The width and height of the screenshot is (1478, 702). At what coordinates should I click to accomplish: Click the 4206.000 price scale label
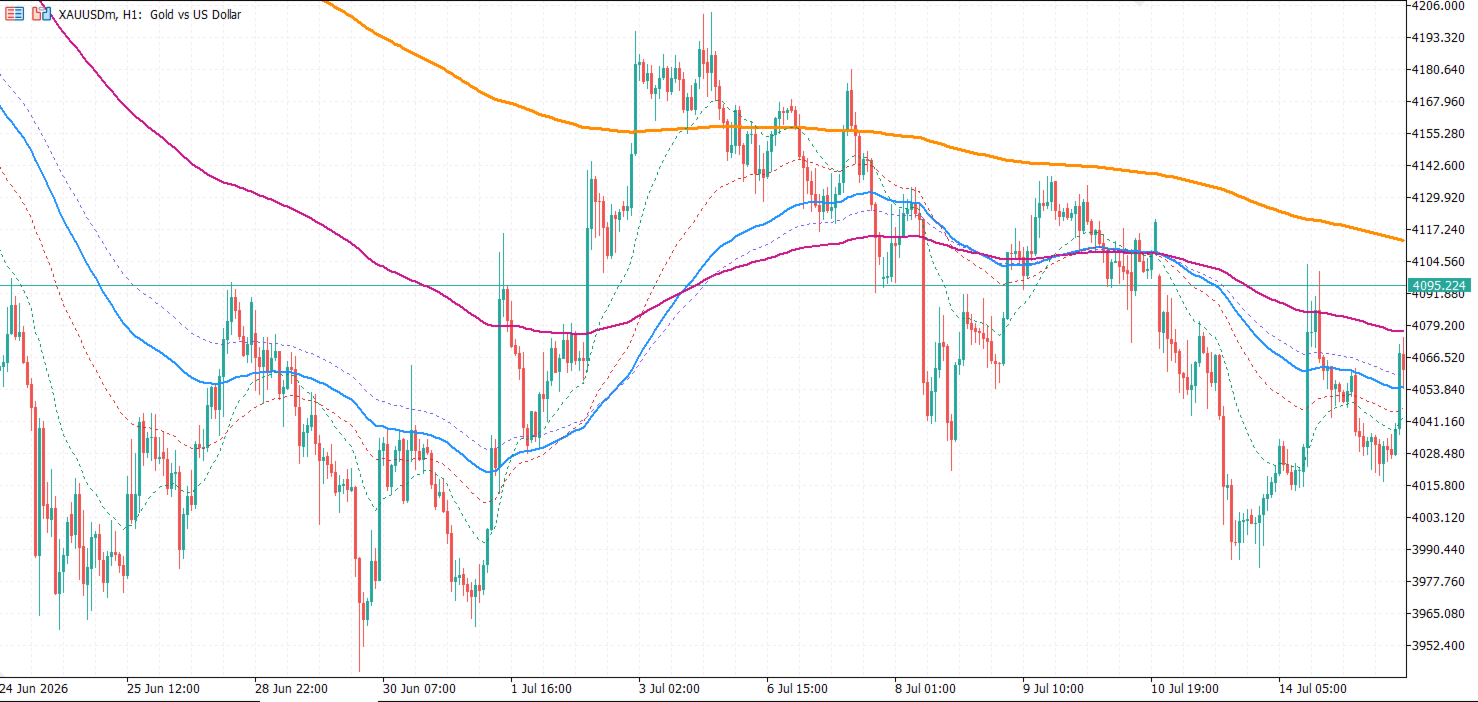click(1438, 6)
